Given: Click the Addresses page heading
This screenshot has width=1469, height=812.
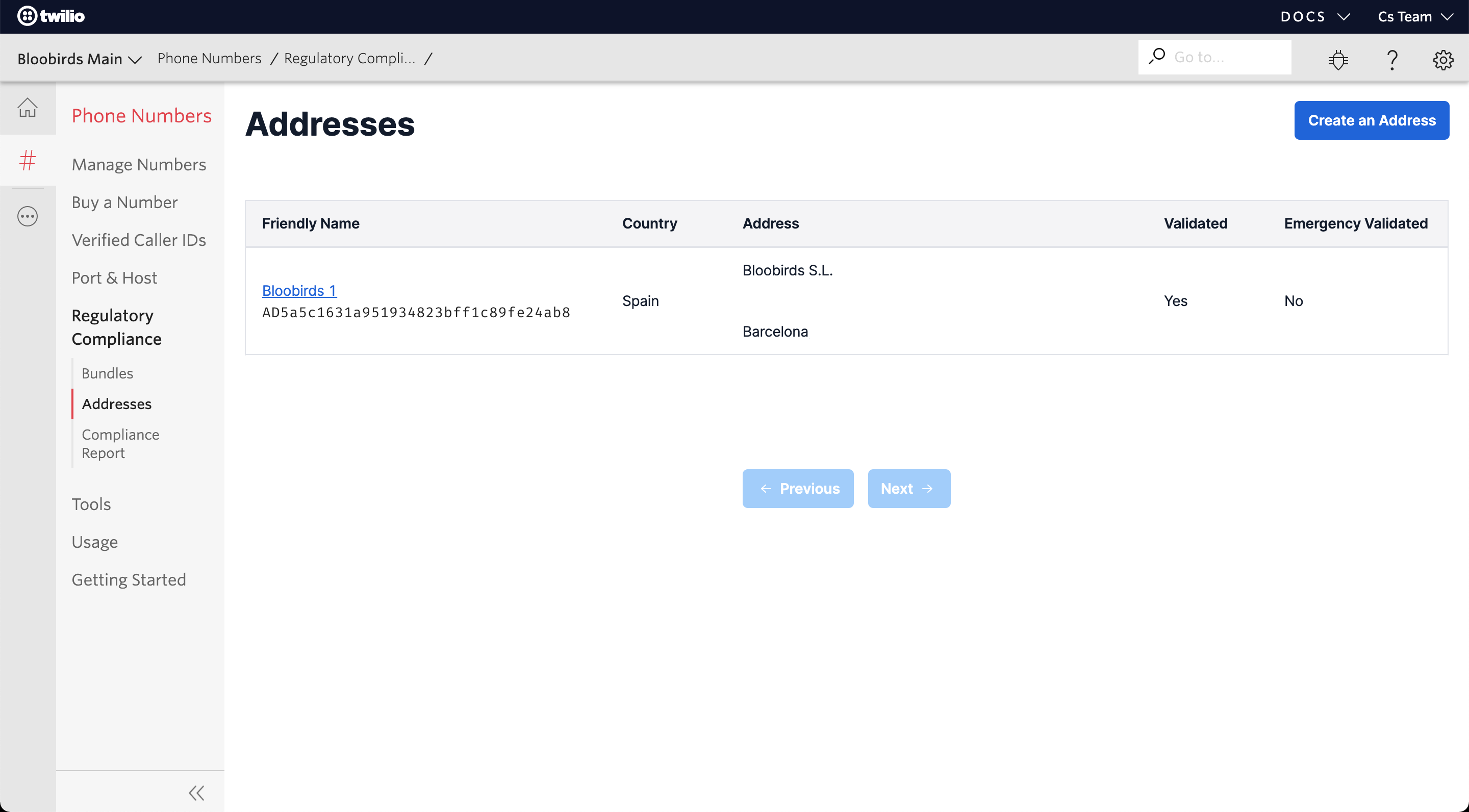Looking at the screenshot, I should click(x=330, y=124).
